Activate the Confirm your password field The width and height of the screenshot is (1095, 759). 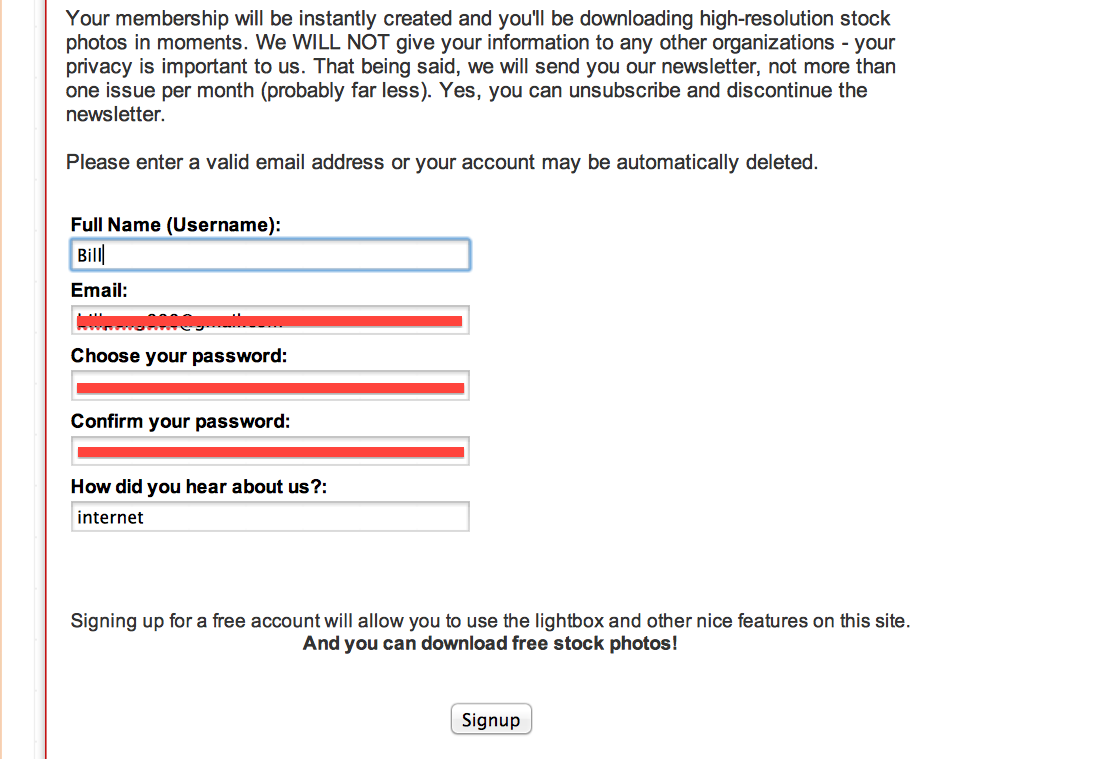click(270, 452)
